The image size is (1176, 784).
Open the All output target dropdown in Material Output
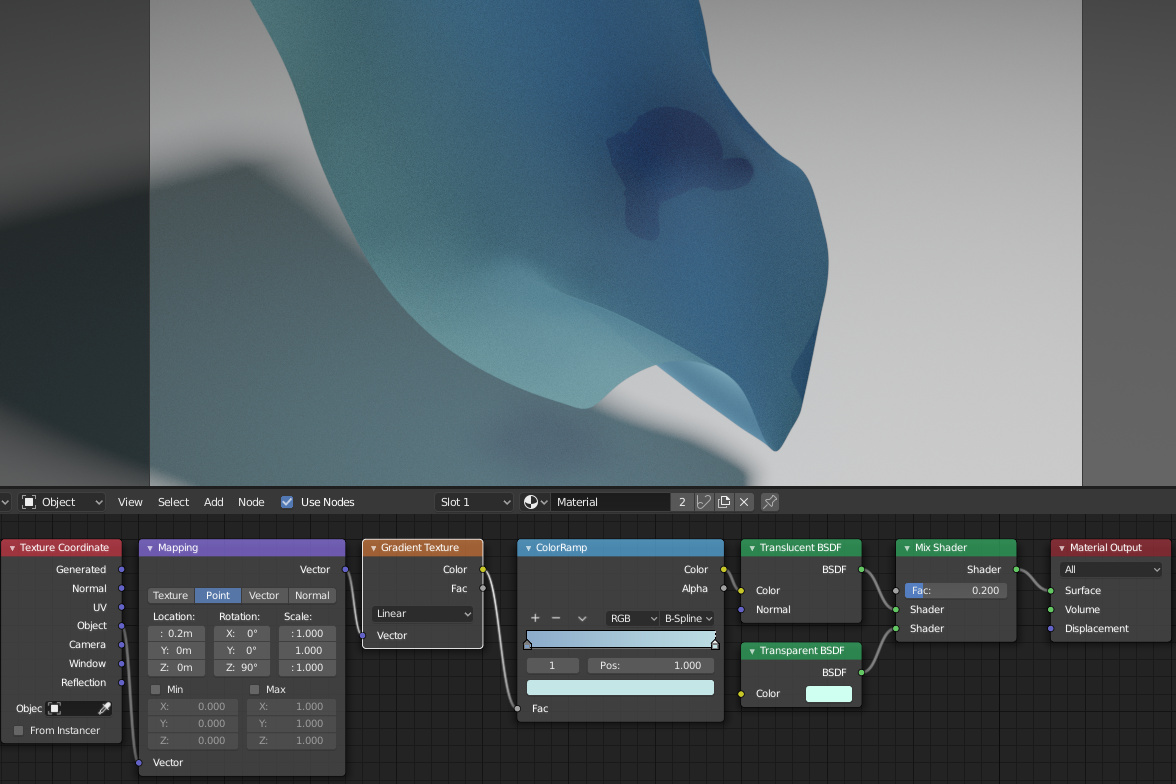[1110, 567]
